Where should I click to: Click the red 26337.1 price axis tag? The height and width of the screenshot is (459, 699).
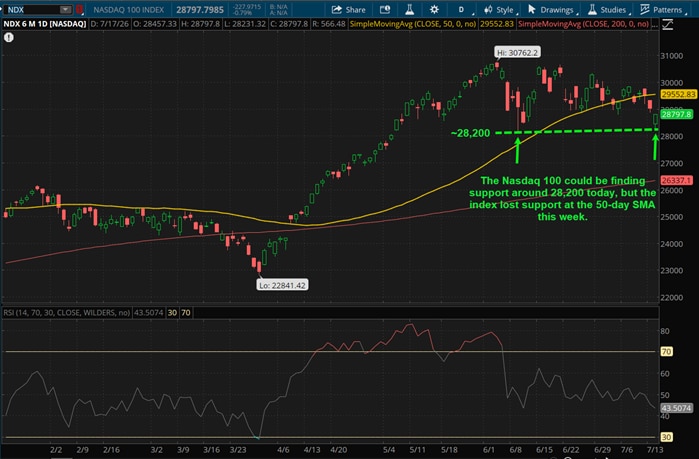pos(676,180)
